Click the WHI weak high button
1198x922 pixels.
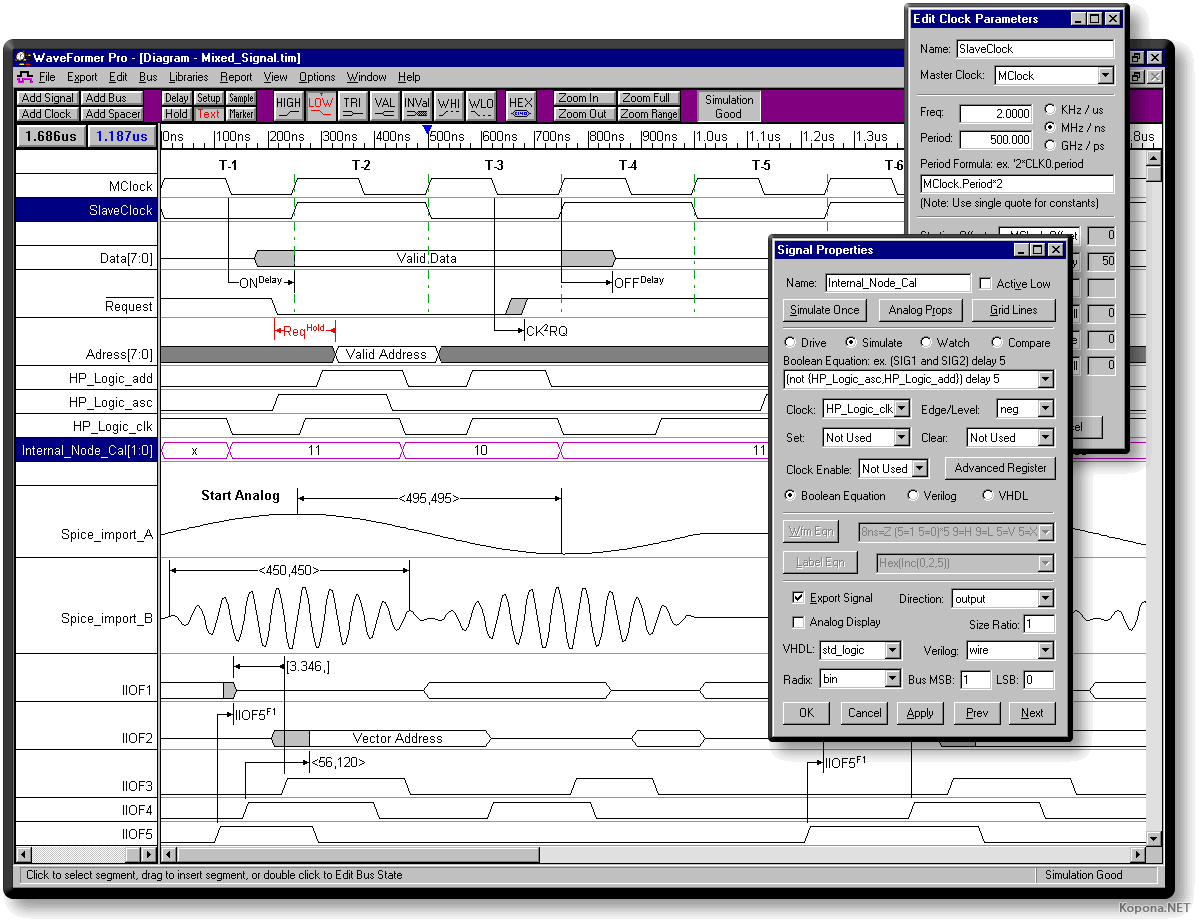coord(449,106)
